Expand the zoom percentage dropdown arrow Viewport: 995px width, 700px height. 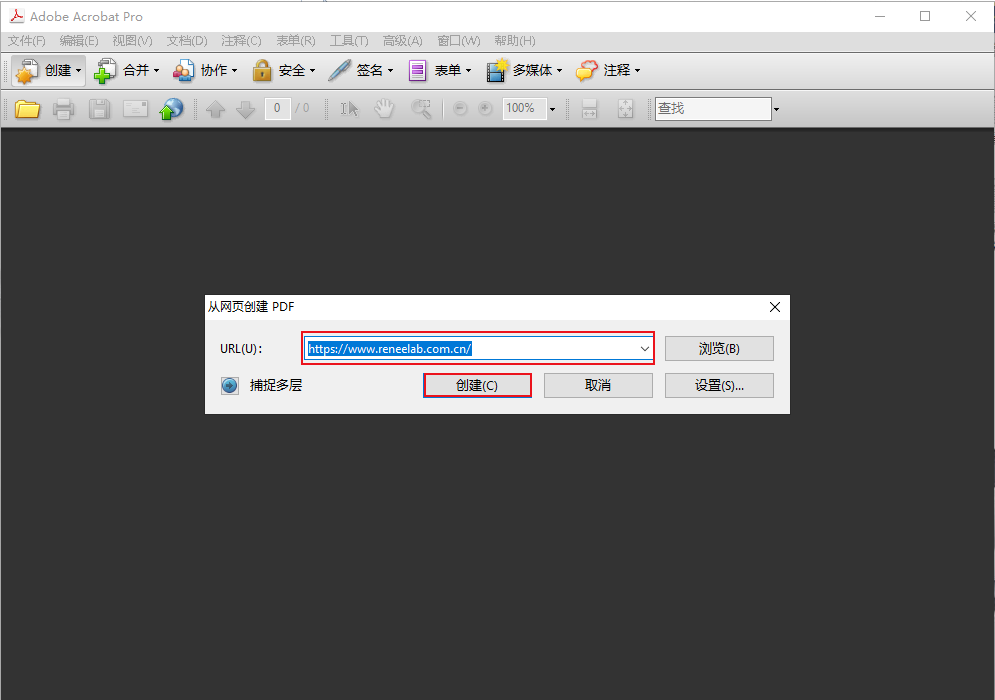(x=552, y=109)
